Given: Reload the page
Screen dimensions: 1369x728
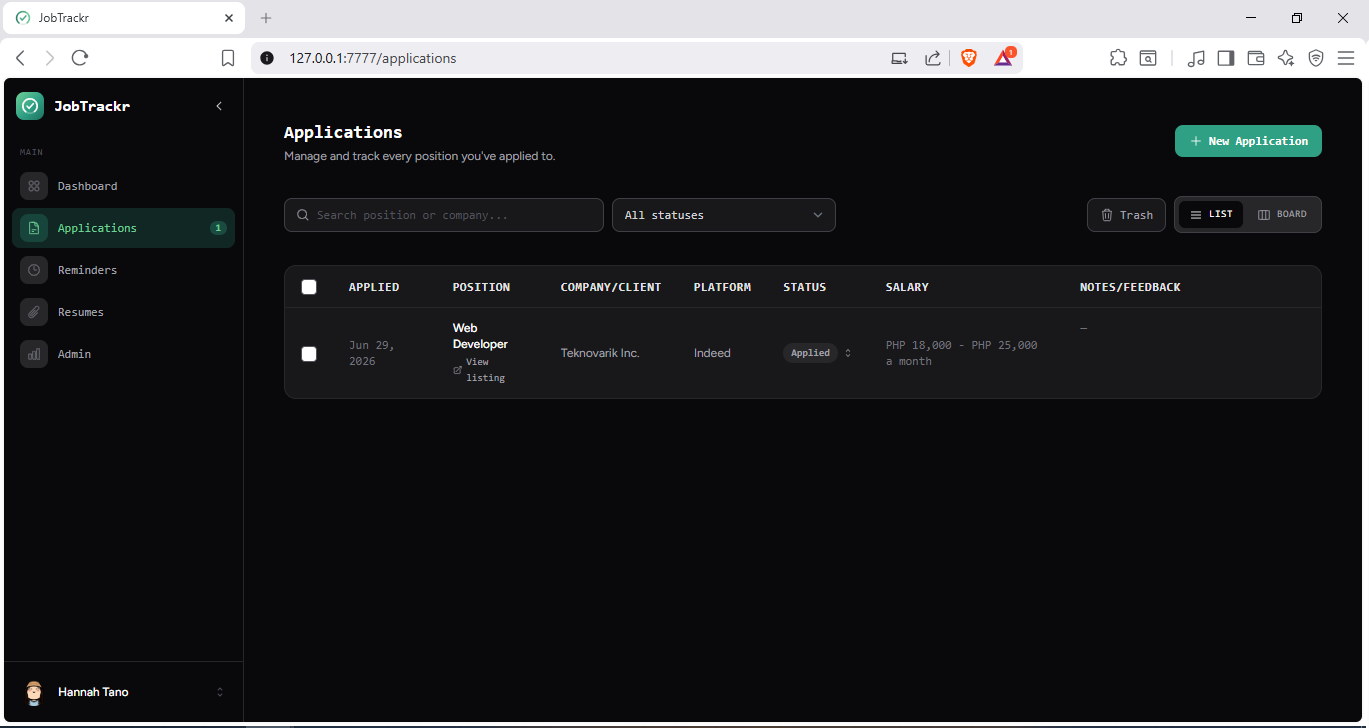Looking at the screenshot, I should point(80,58).
